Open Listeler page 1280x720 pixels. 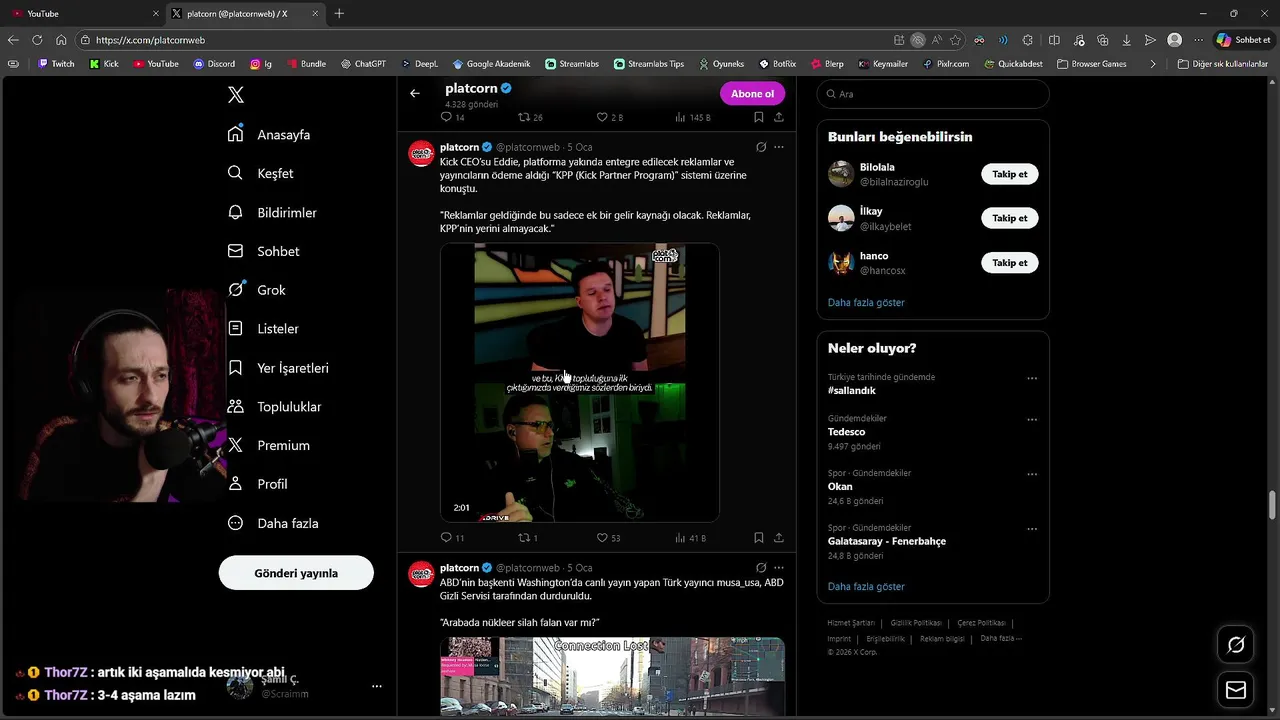click(x=263, y=328)
